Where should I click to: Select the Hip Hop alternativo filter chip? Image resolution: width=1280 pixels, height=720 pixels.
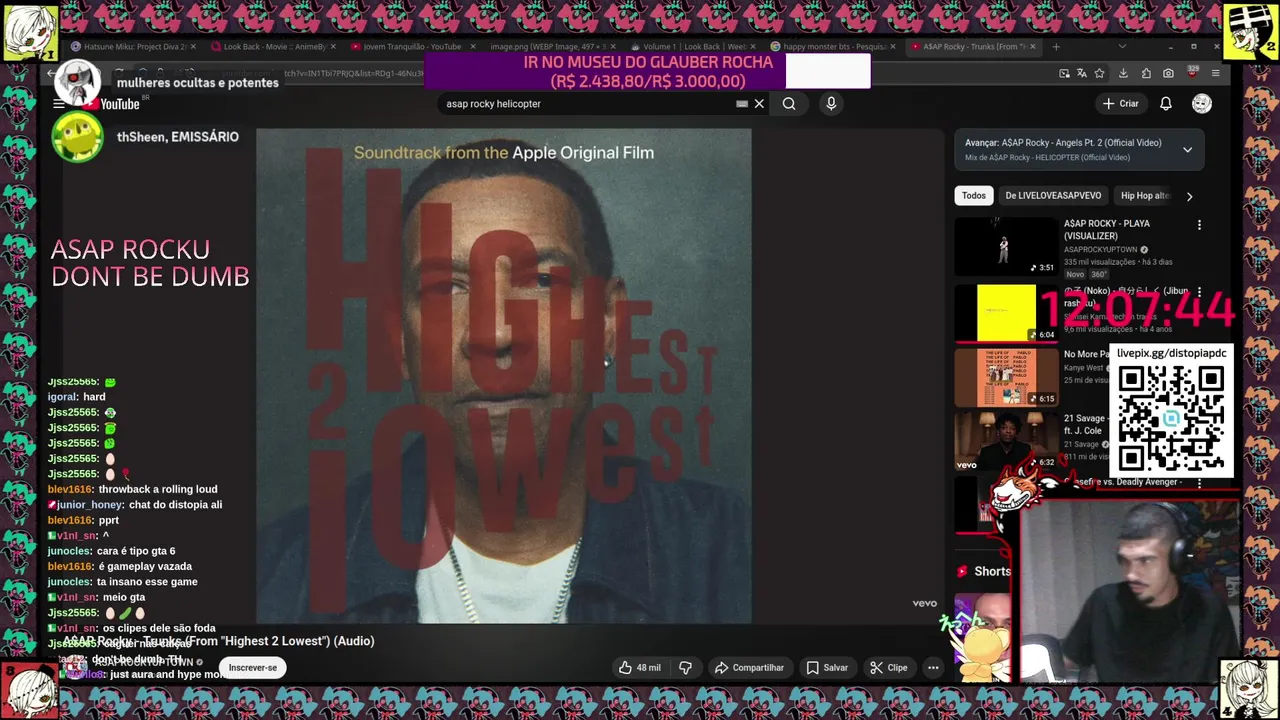point(1145,196)
